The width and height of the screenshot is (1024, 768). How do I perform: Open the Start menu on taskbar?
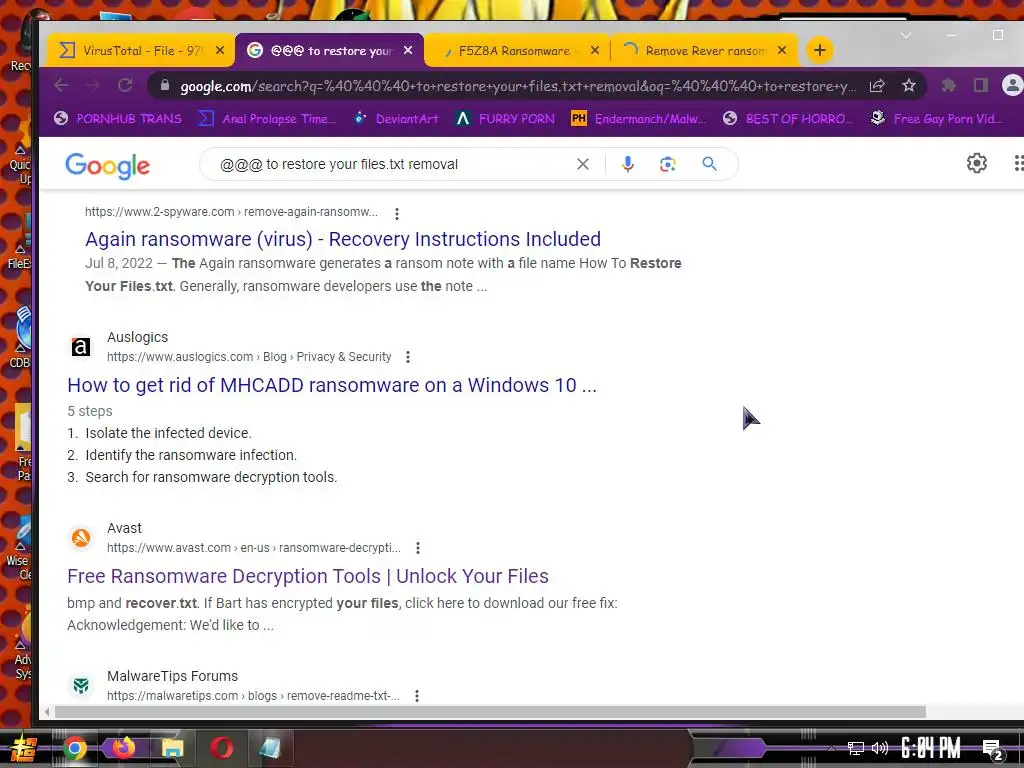(x=24, y=748)
